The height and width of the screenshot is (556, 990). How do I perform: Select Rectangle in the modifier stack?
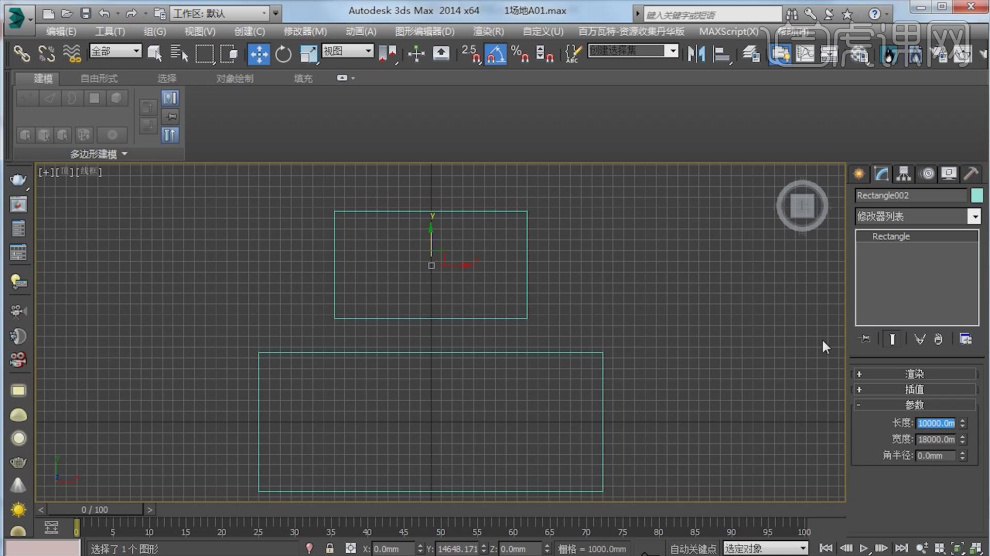[891, 237]
